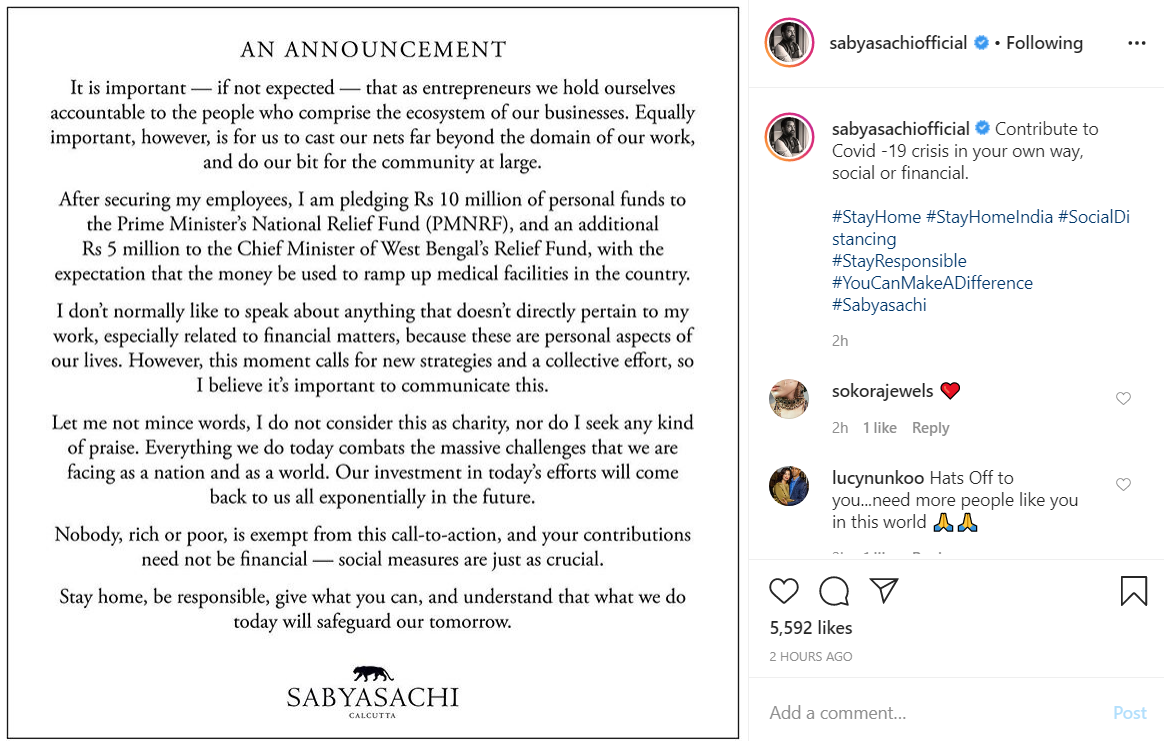Reply to the sokorajewels comment

(x=930, y=428)
